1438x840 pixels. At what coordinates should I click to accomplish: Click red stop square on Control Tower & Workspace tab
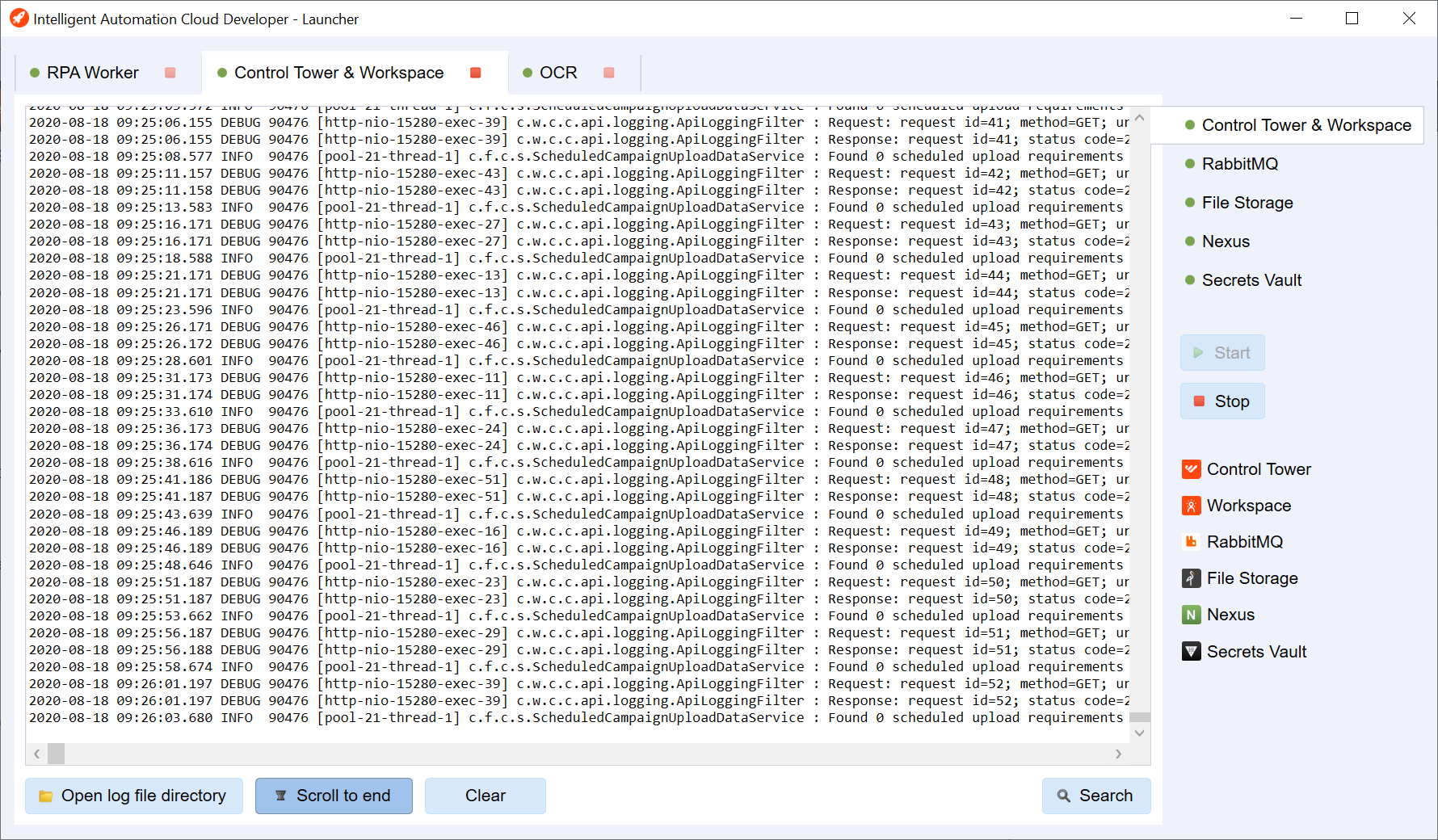click(x=476, y=73)
